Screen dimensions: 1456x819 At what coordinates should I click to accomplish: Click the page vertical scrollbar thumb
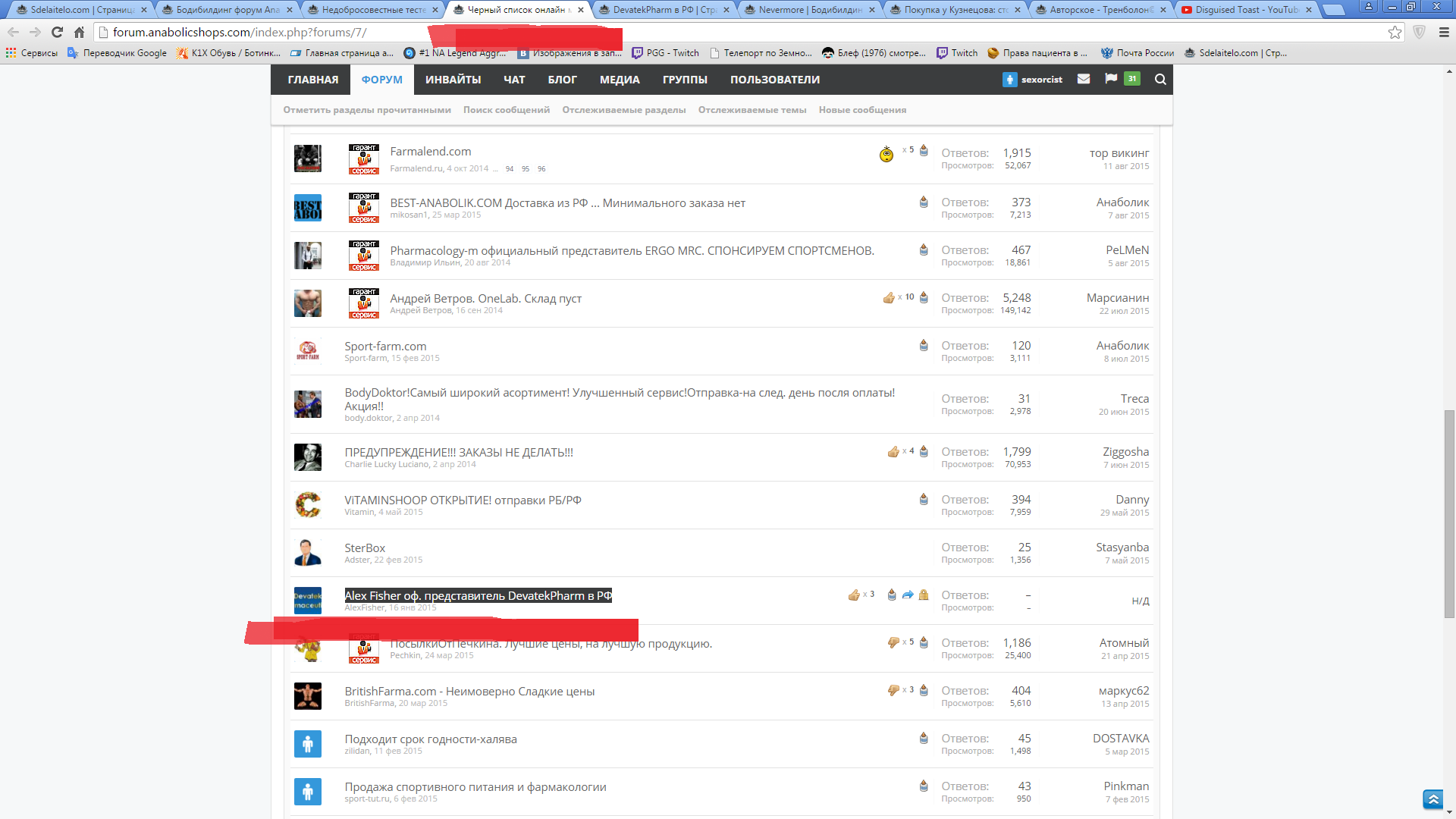click(1449, 514)
